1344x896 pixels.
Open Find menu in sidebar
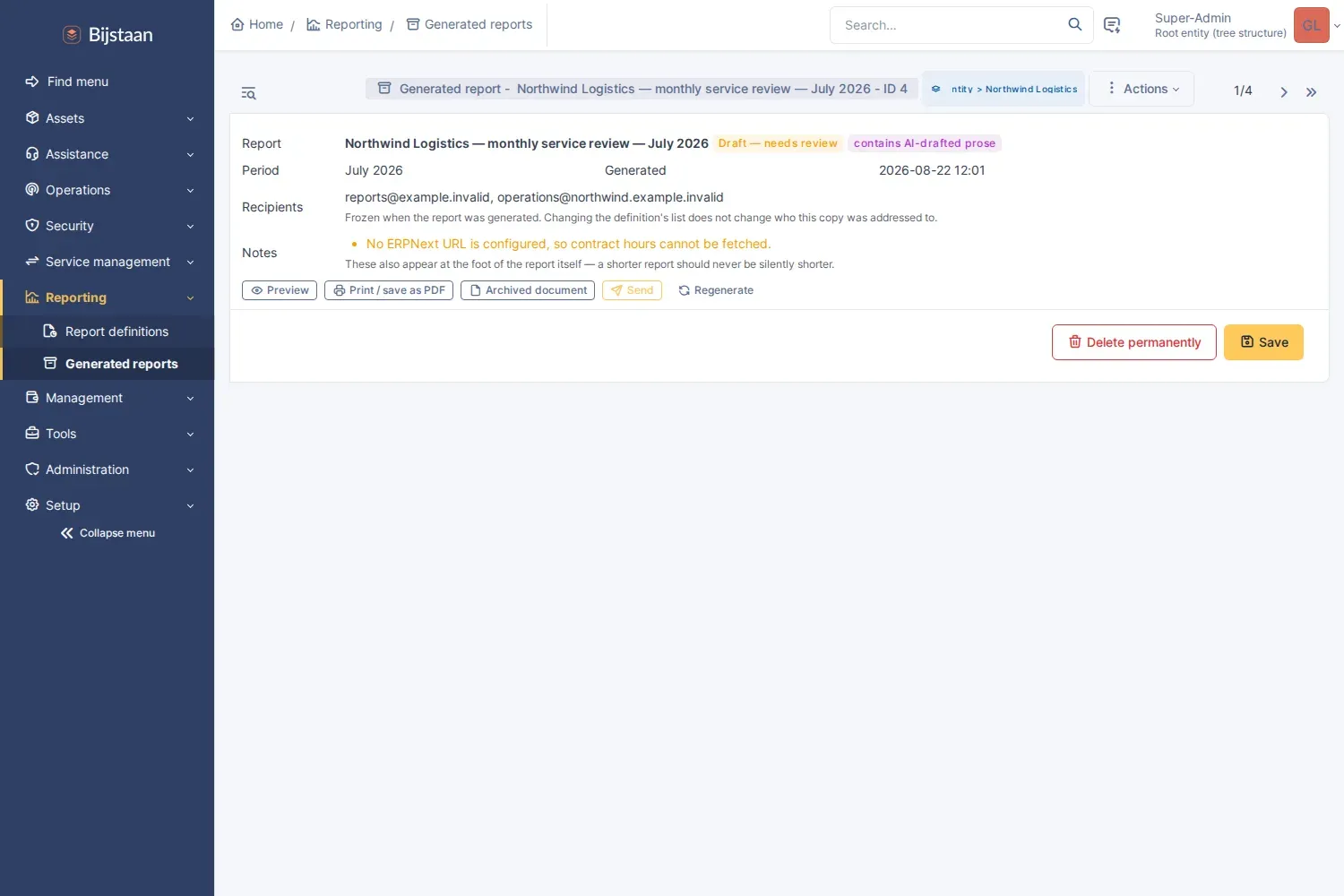[x=108, y=82]
